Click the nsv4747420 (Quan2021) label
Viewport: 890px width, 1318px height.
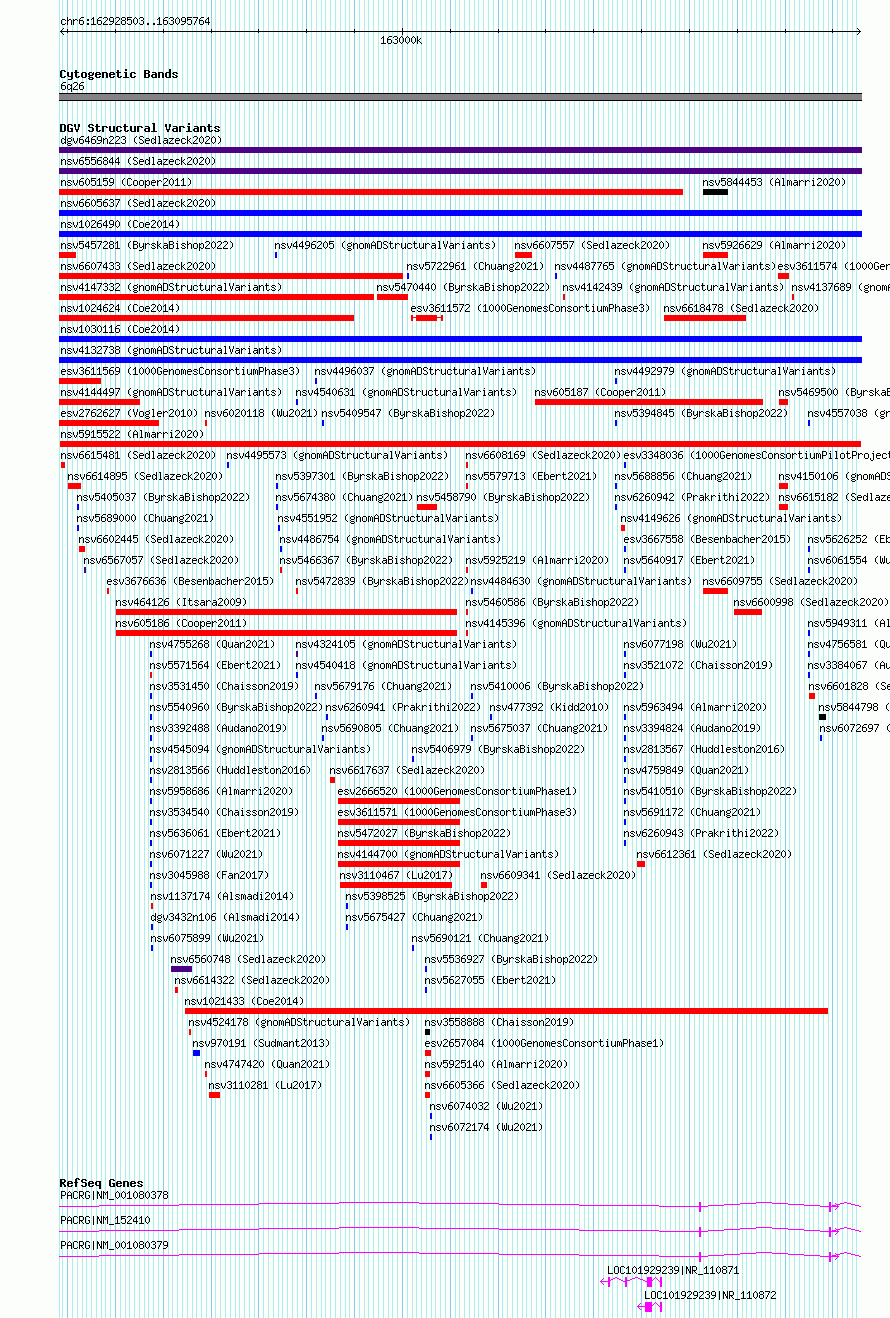(267, 1064)
